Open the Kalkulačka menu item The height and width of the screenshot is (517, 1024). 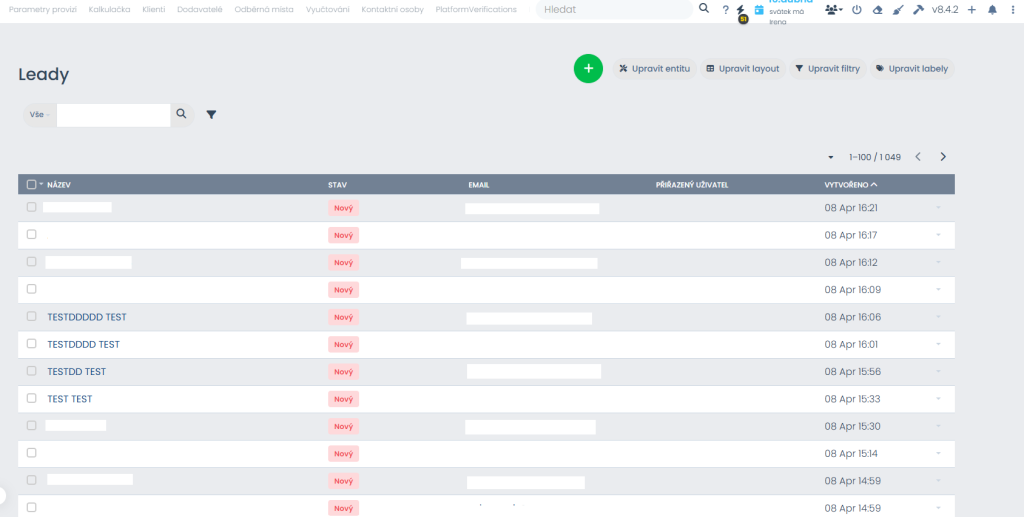(x=109, y=9)
